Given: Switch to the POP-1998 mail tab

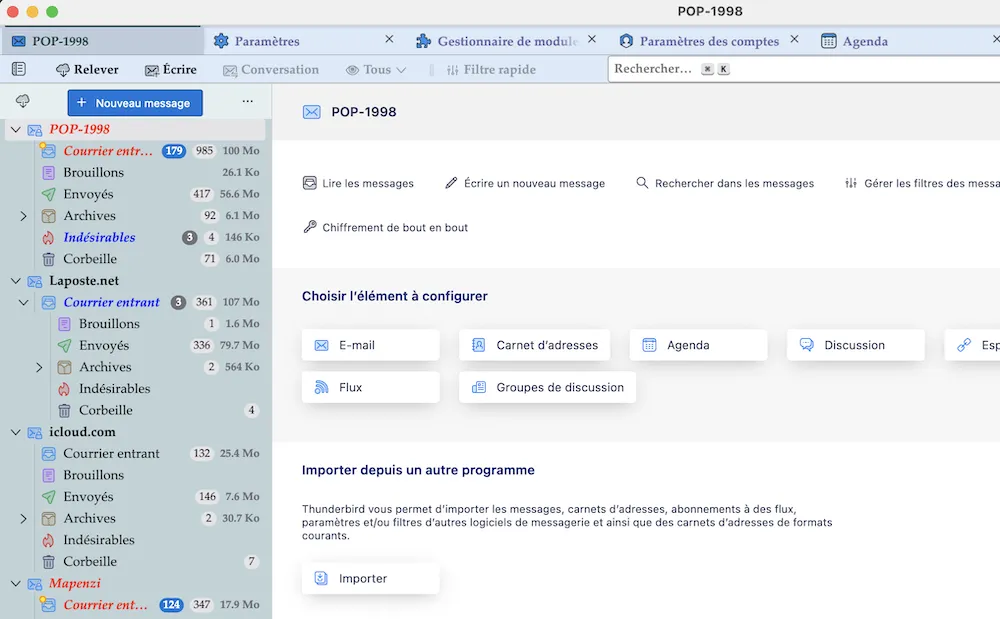Looking at the screenshot, I should pos(102,41).
